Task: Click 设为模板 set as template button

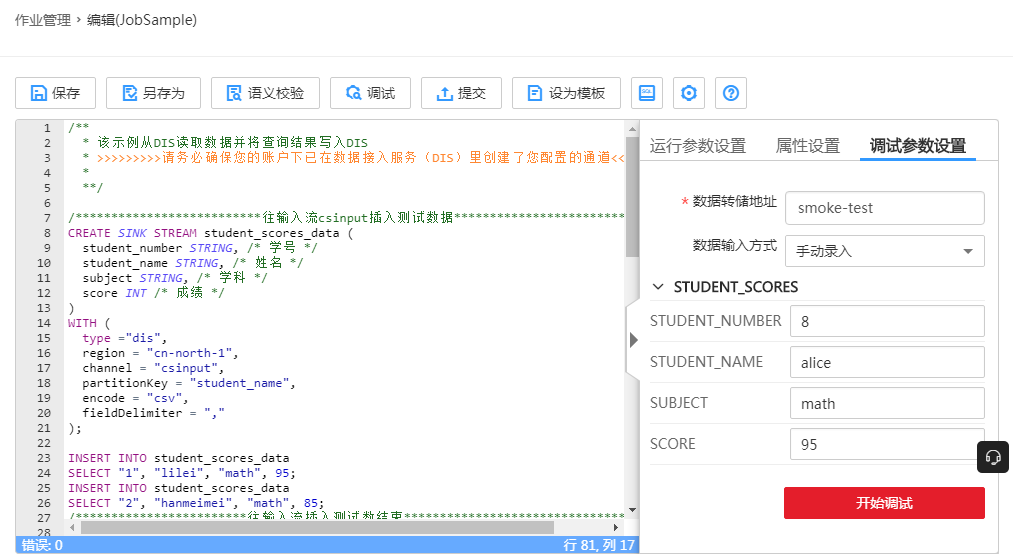Action: point(566,93)
